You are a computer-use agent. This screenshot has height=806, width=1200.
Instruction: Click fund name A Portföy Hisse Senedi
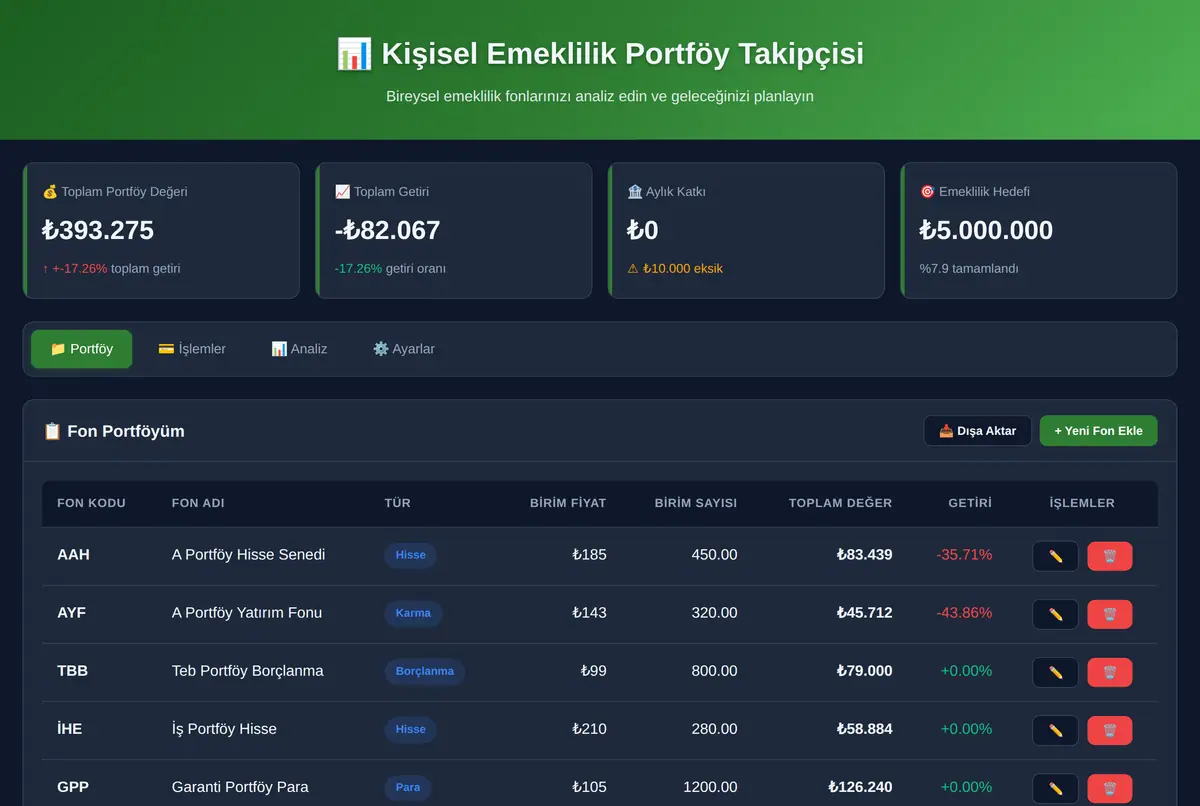coord(248,555)
